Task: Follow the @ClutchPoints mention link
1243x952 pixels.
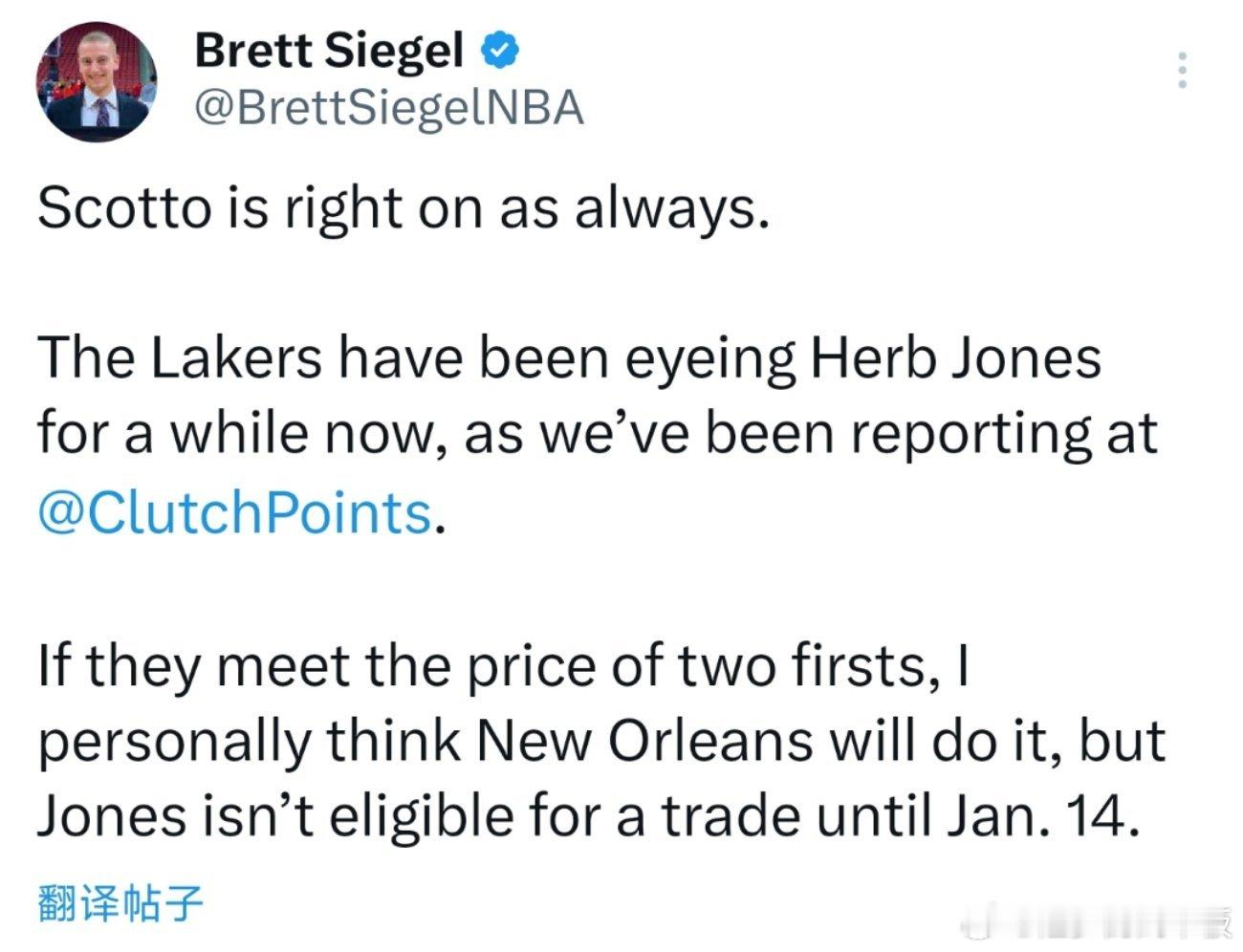Action: (x=235, y=513)
